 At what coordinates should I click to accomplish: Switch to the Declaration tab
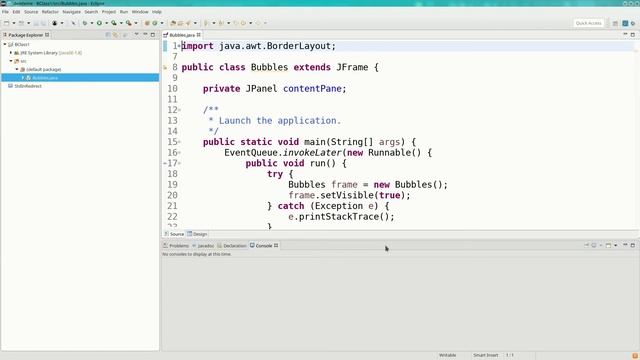(x=232, y=246)
